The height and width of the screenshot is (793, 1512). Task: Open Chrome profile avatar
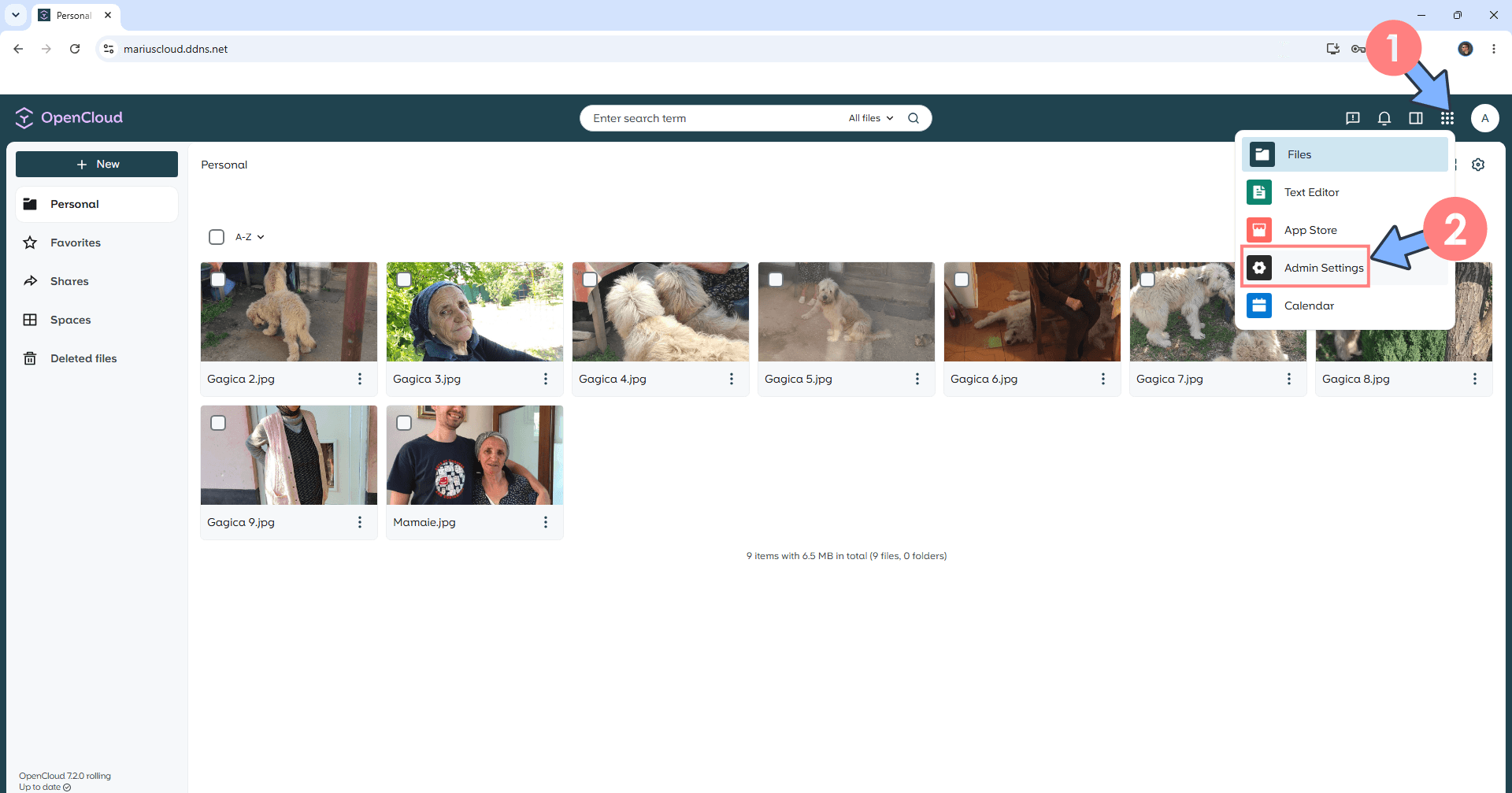(x=1465, y=49)
